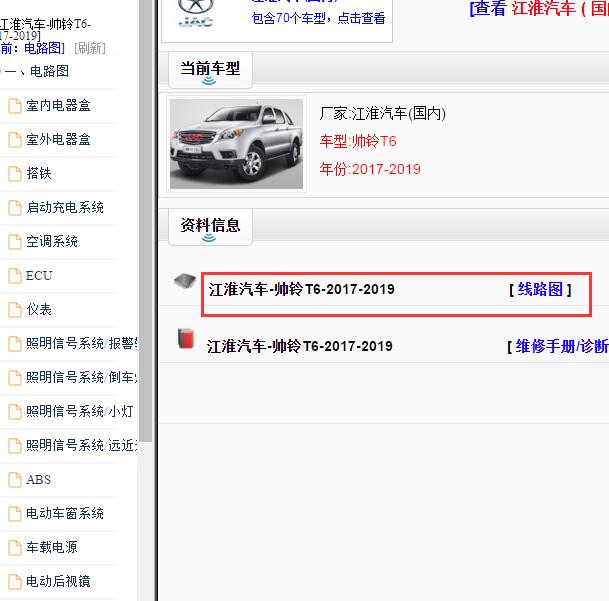
Task: Open the 室内电器盒 document icon
Action: tap(15, 106)
